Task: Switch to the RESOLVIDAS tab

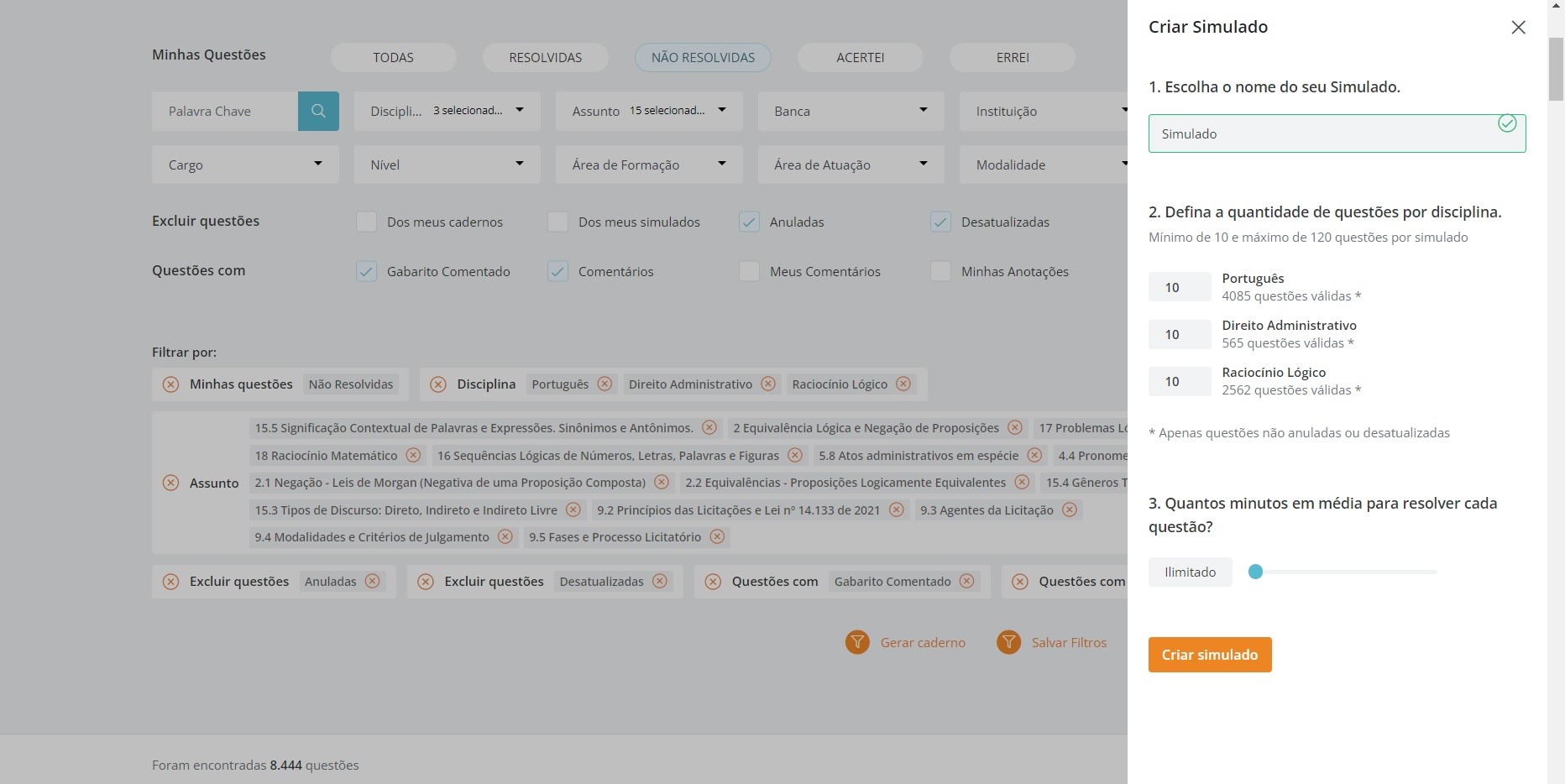Action: [x=545, y=57]
